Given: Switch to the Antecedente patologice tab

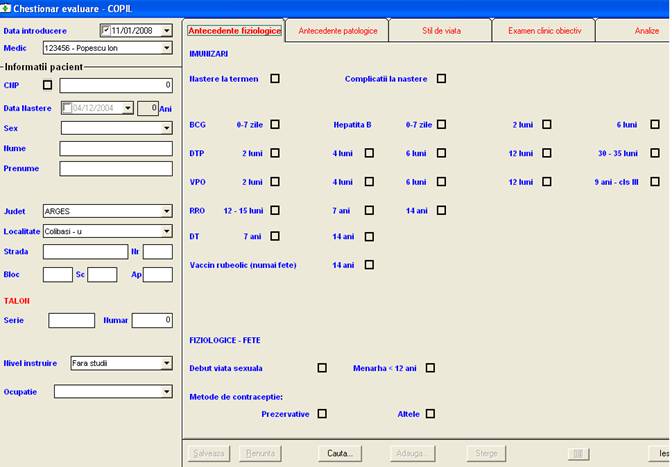Looking at the screenshot, I should (338, 32).
